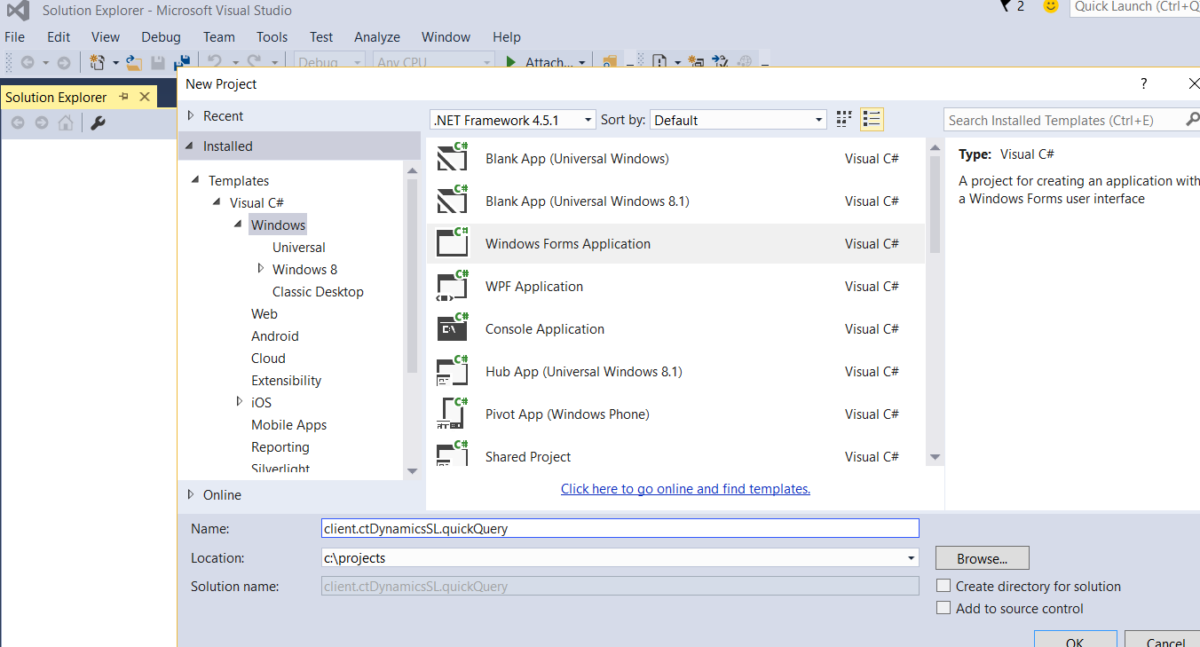Click Solution Explorer Back arrow icon
Screen dimensions: 1200x647
[17, 123]
